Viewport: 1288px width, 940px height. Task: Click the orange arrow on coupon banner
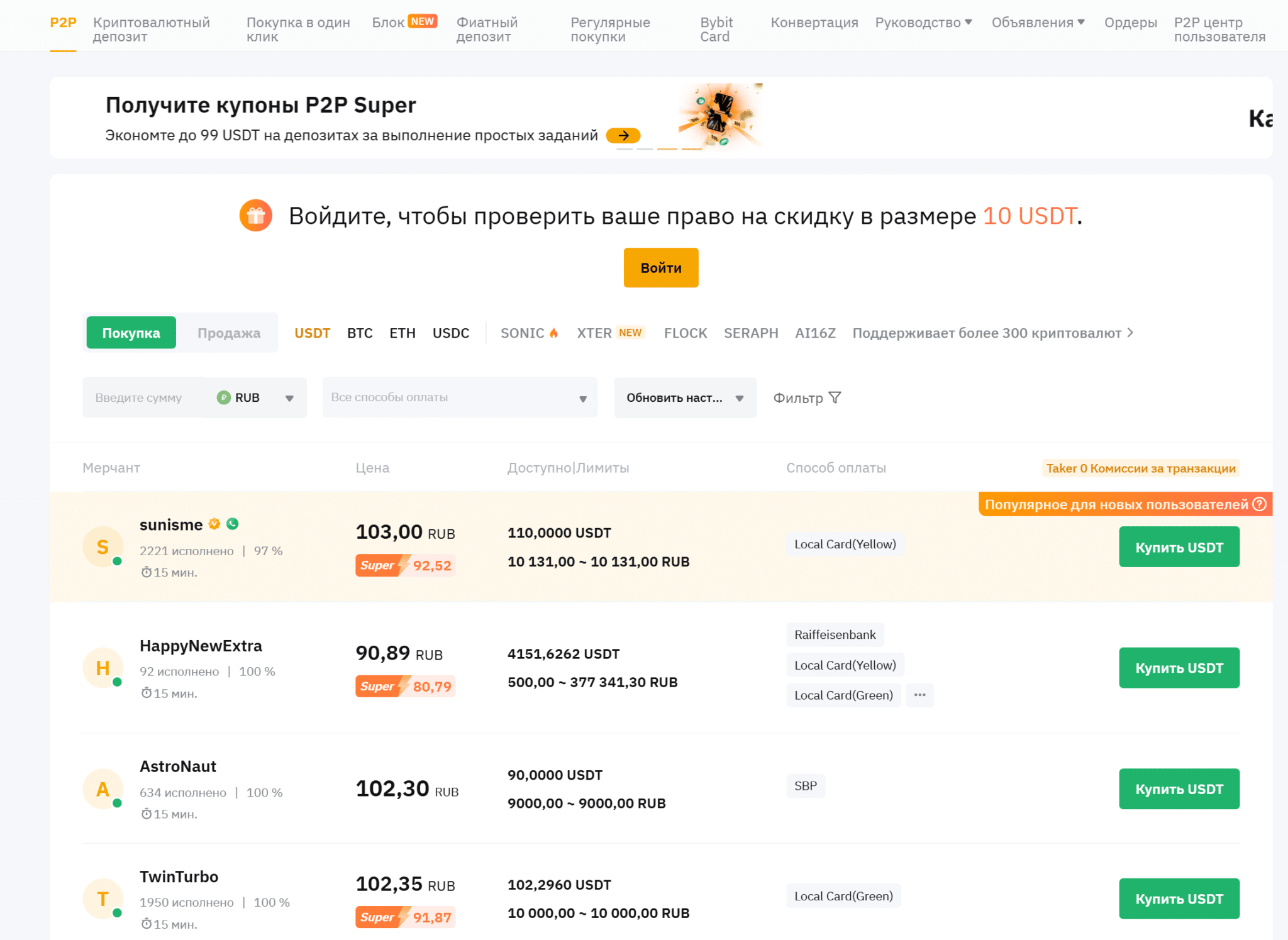pos(623,135)
